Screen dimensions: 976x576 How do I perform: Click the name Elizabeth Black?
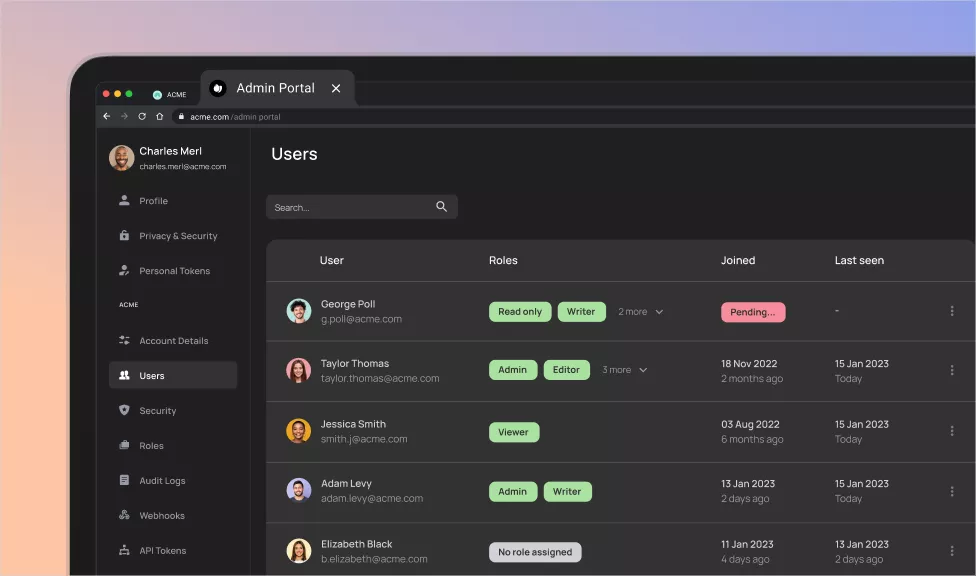pyautogui.click(x=357, y=544)
